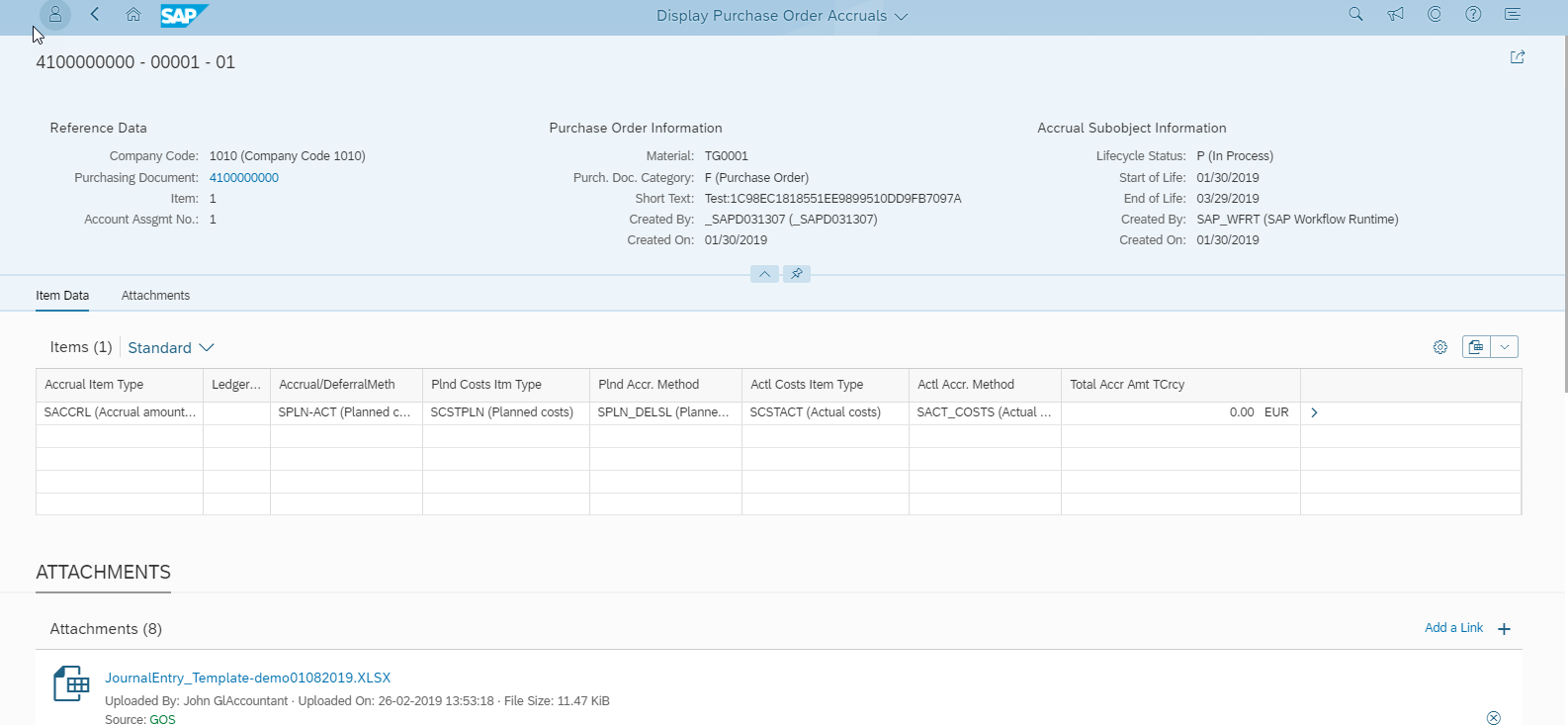
Task: Click the Ledger column header
Action: point(237,385)
